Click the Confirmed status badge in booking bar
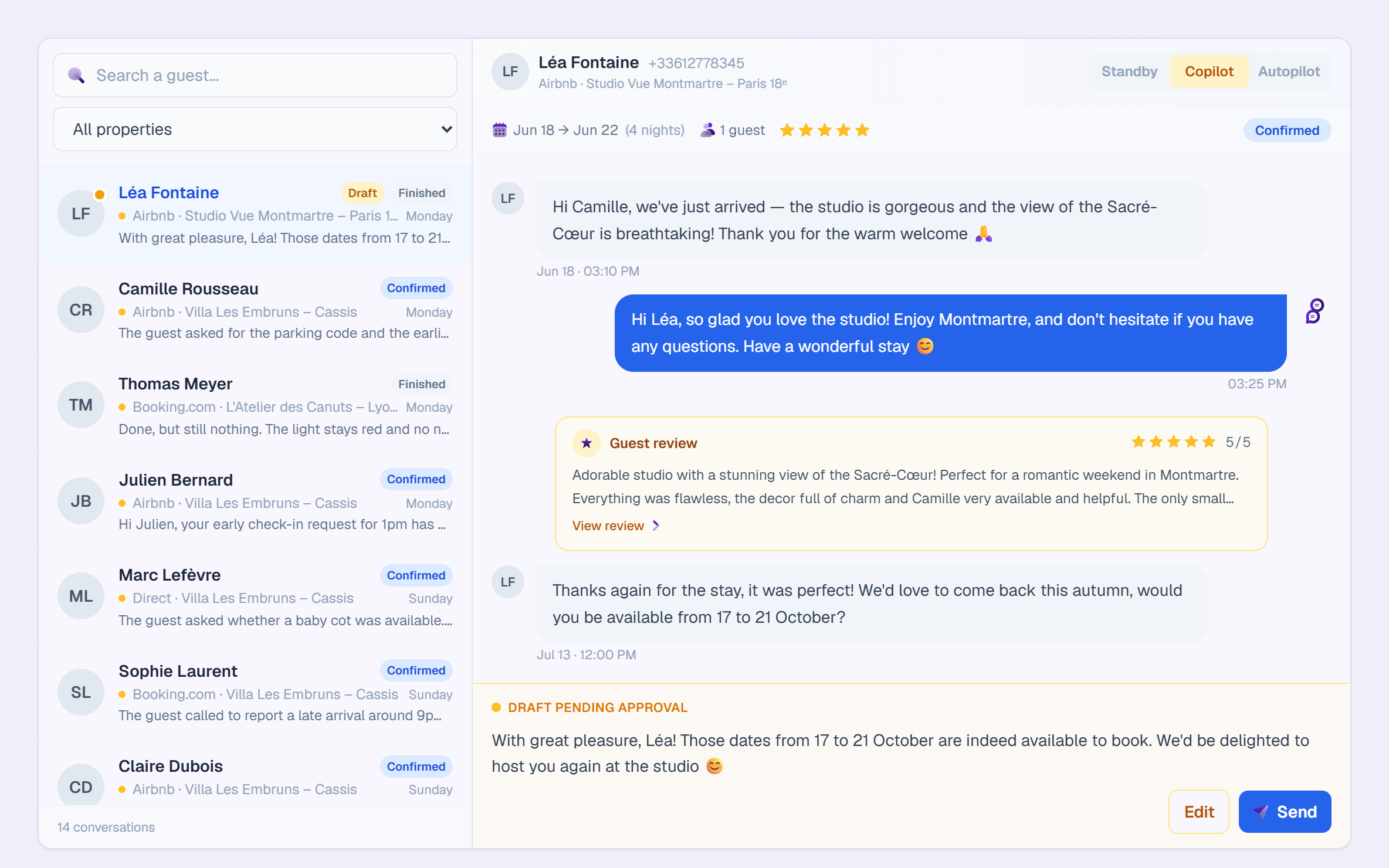Screen dimensions: 1389x868 point(1287,130)
